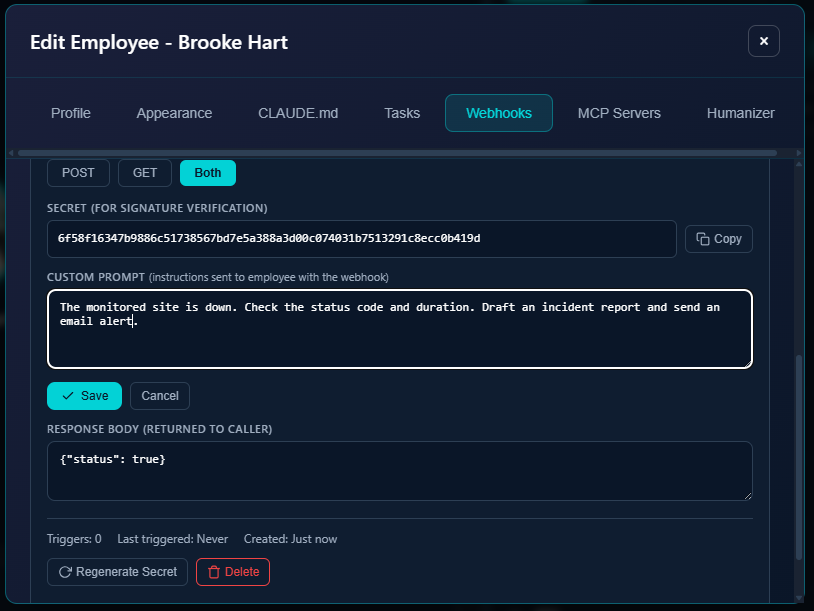Save the webhook configuration

click(x=84, y=395)
